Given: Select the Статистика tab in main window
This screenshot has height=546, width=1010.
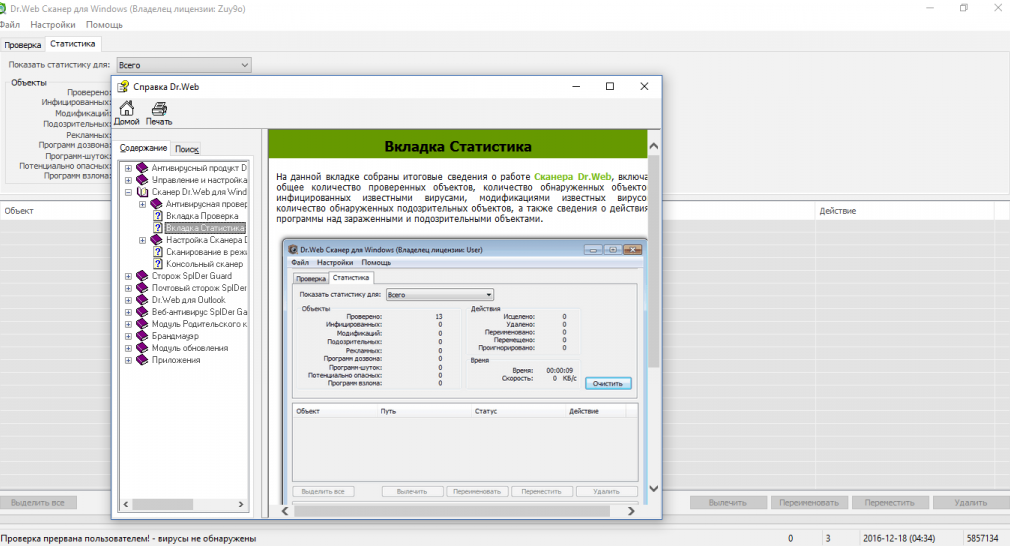Looking at the screenshot, I should 73,44.
